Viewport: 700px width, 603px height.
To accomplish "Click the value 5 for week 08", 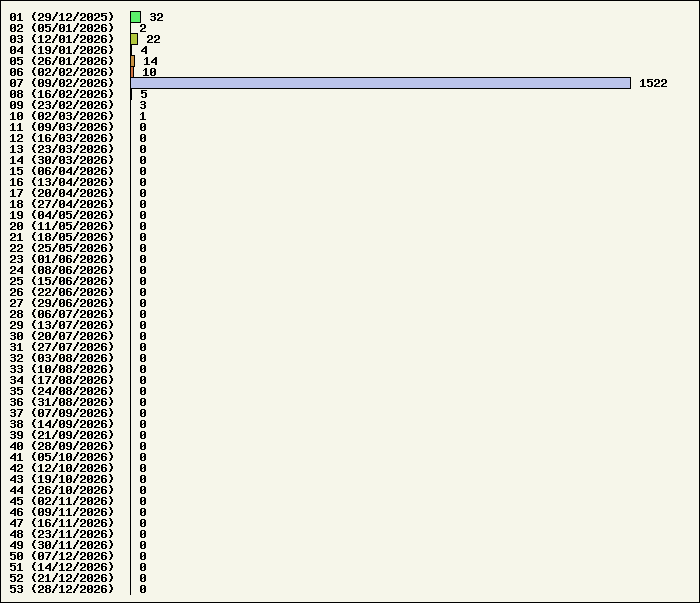I will [x=143, y=94].
